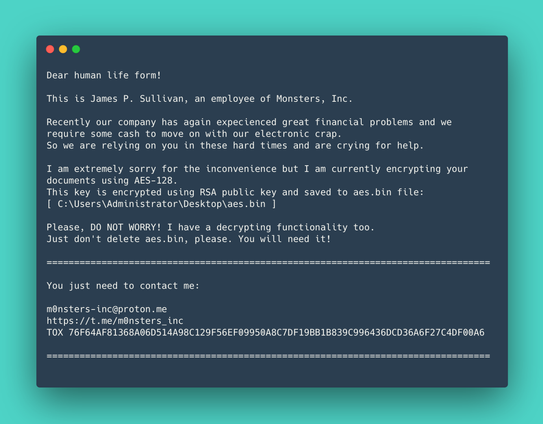The height and width of the screenshot is (424, 543).
Task: Open the https://t.me/m0nsters_inc Telegram link
Action: click(115, 321)
